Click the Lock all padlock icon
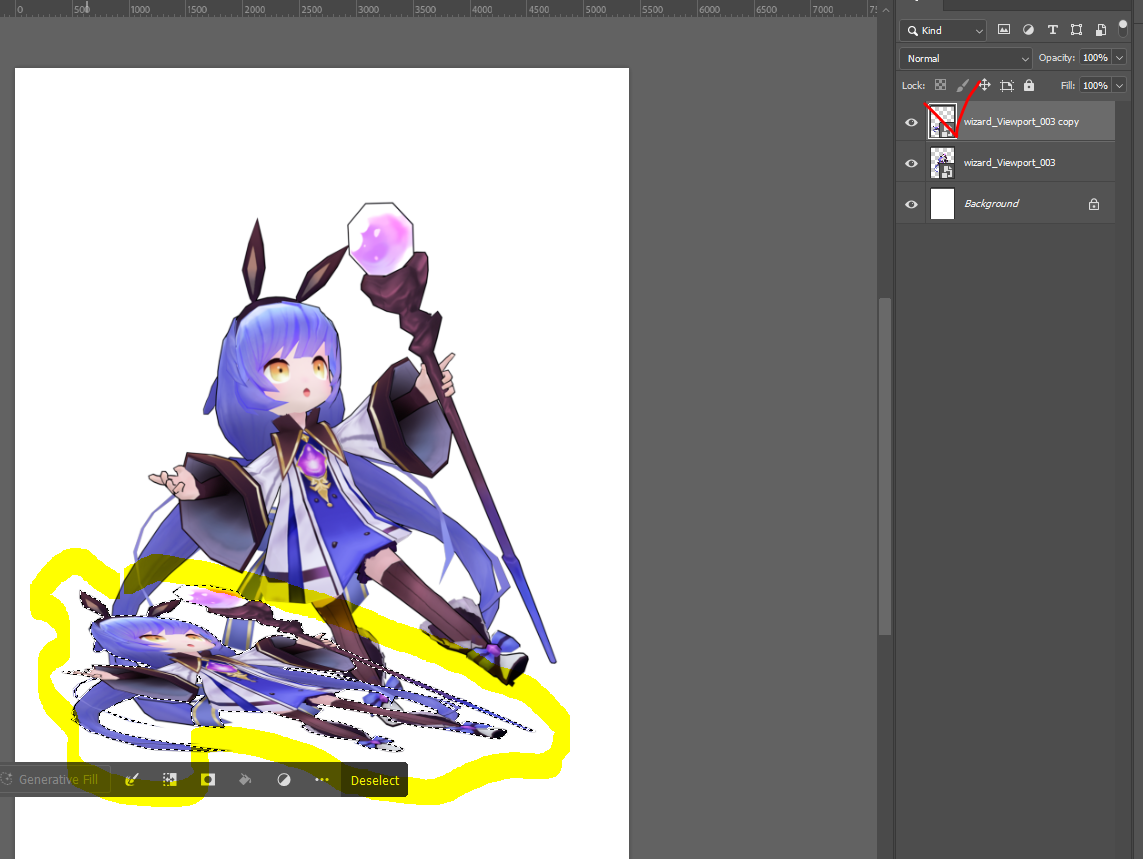The width and height of the screenshot is (1143, 859). click(x=1029, y=85)
